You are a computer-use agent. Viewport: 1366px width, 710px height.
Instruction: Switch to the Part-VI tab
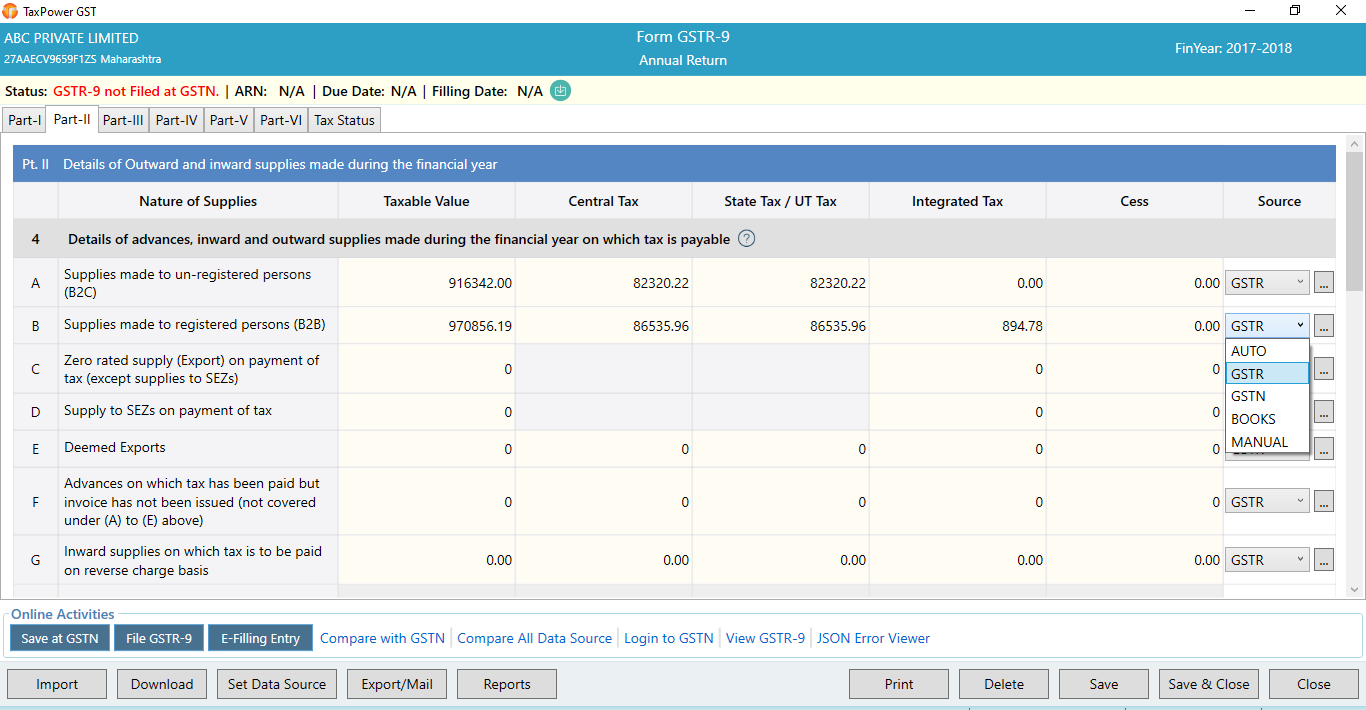click(x=281, y=120)
